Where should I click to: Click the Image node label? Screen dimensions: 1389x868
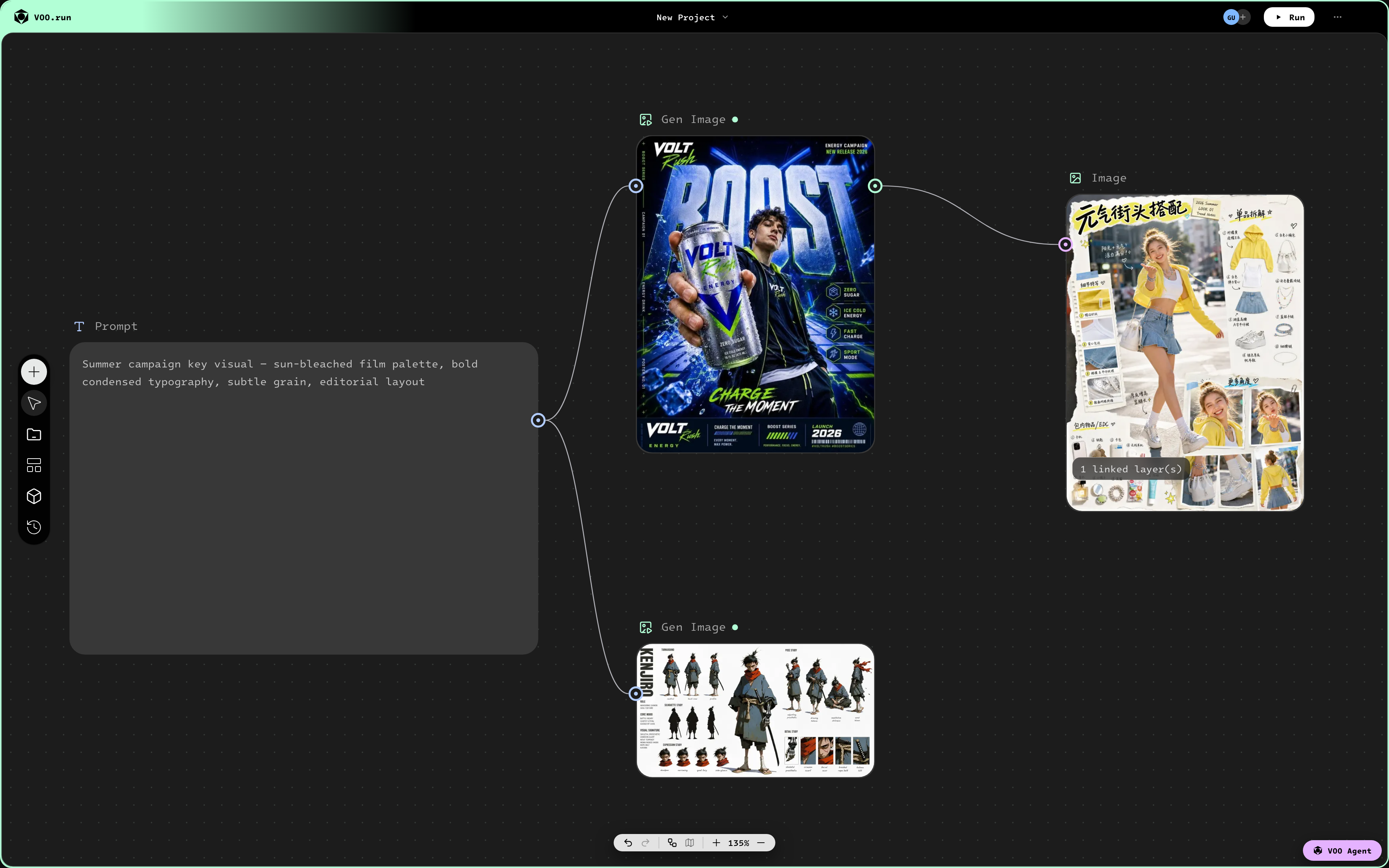pyautogui.click(x=1109, y=178)
